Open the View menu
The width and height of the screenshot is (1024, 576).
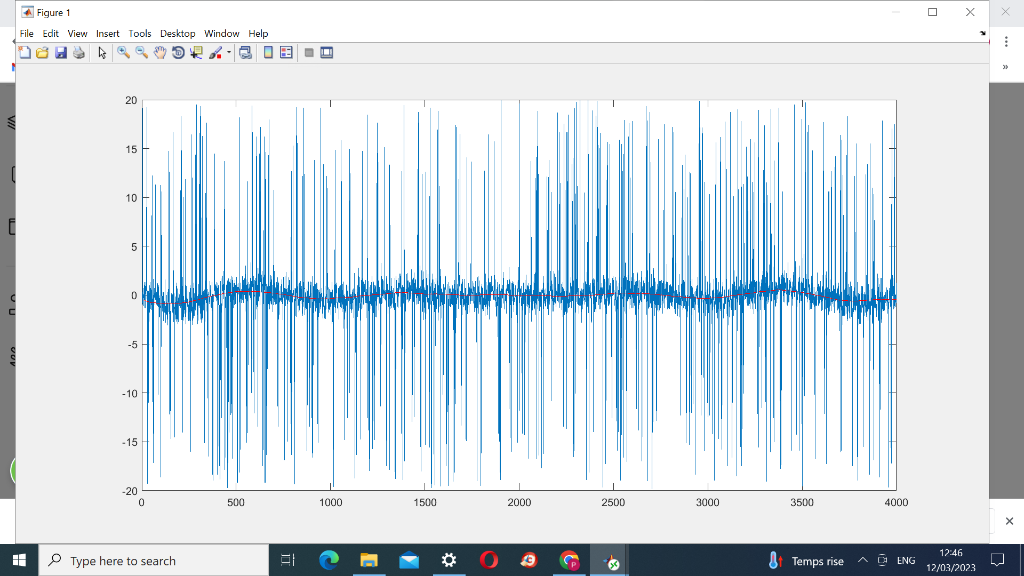(77, 33)
